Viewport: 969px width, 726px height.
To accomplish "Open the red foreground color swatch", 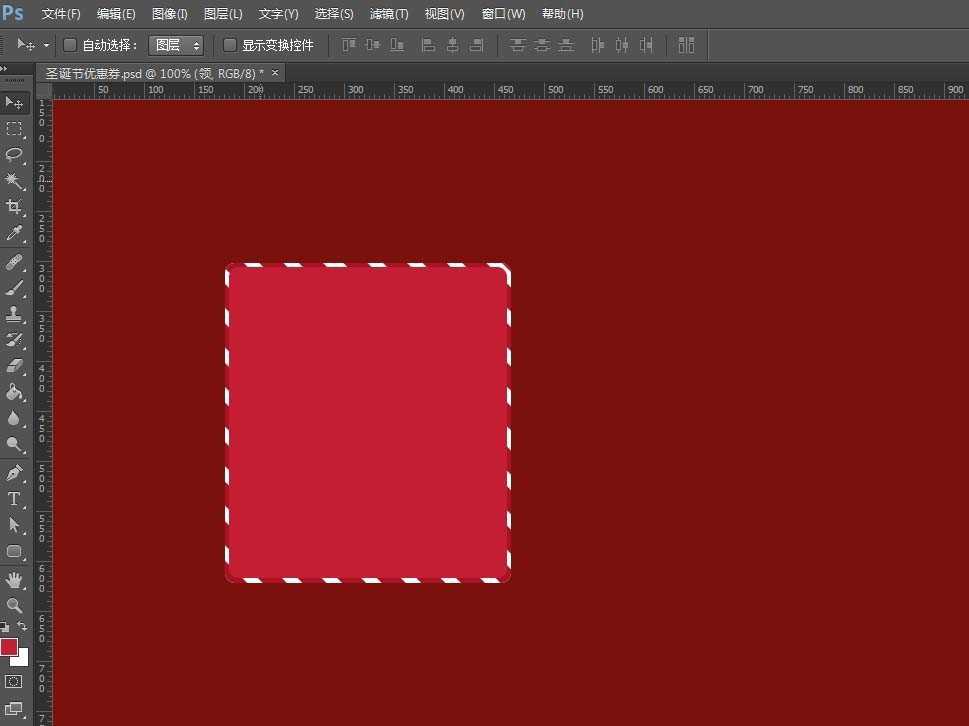I will [x=9, y=647].
